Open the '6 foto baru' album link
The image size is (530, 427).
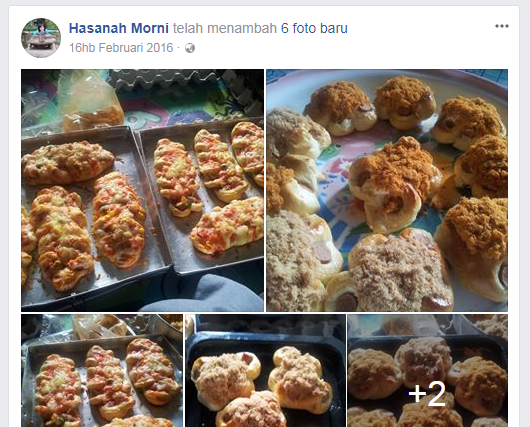(314, 28)
